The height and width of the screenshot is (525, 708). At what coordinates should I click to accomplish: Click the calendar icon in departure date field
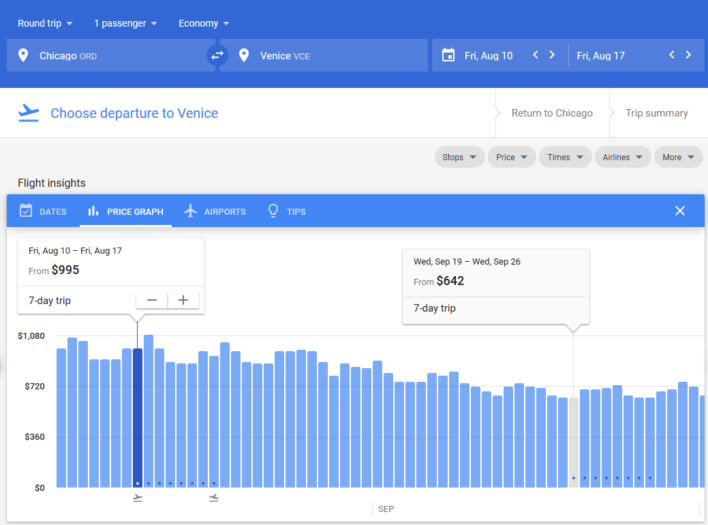pos(448,56)
